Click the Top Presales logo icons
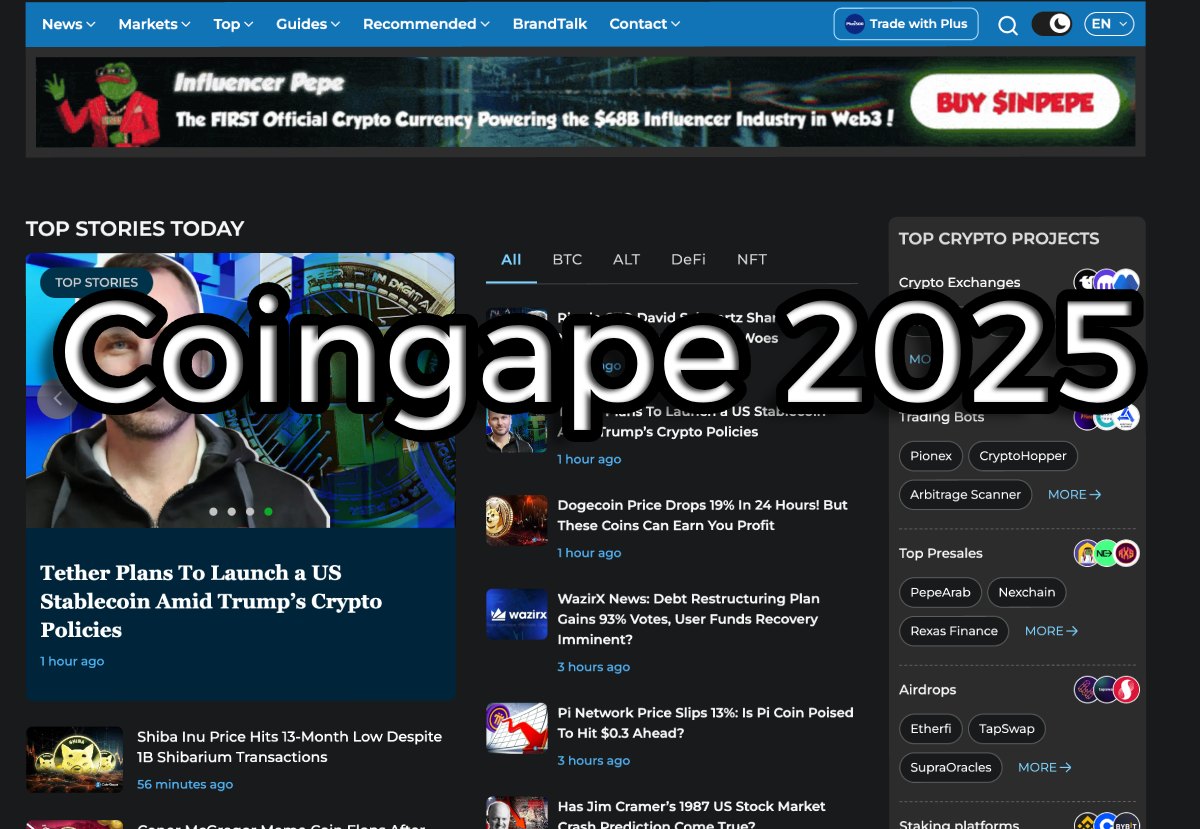Screen dimensions: 1200x829 [1107, 553]
